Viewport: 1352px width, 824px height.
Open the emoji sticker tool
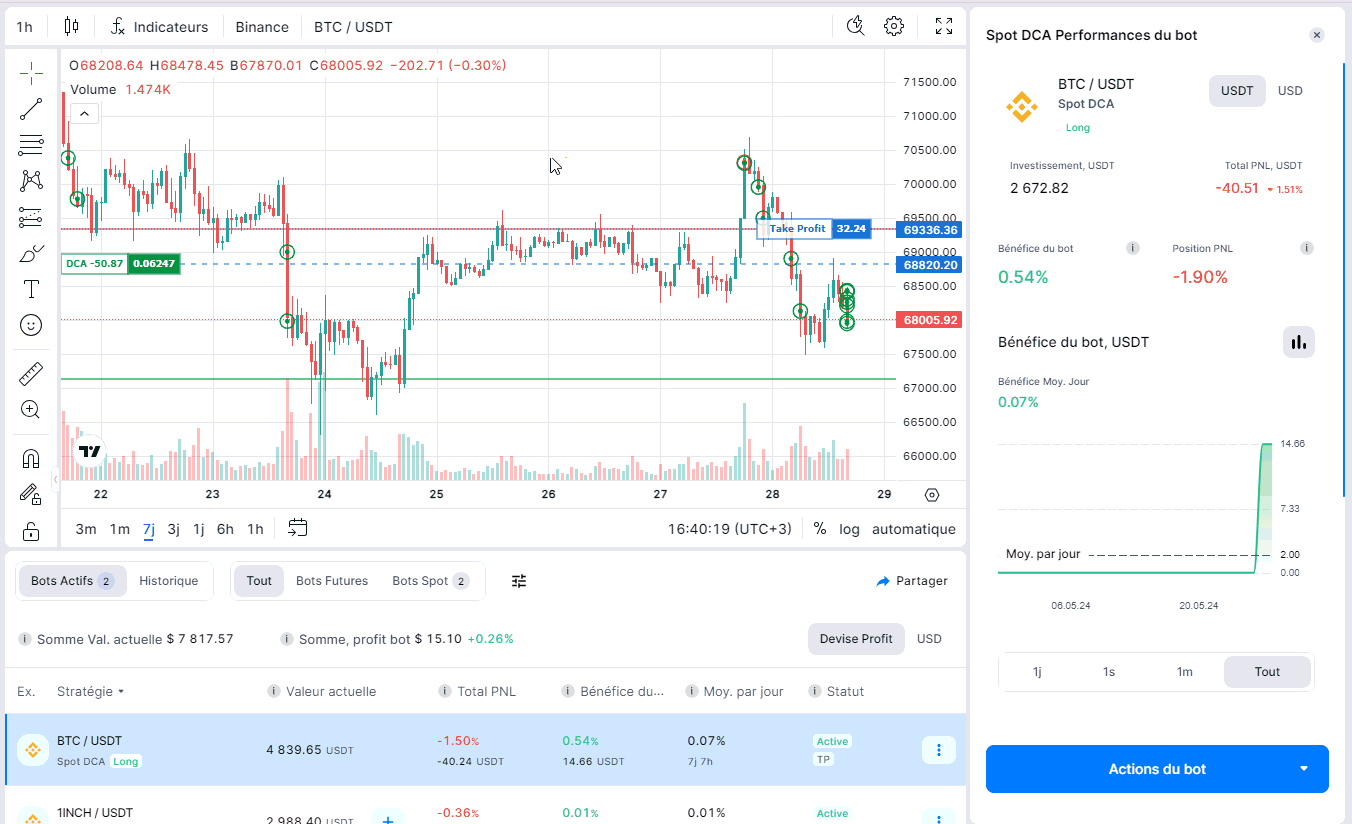pos(31,325)
